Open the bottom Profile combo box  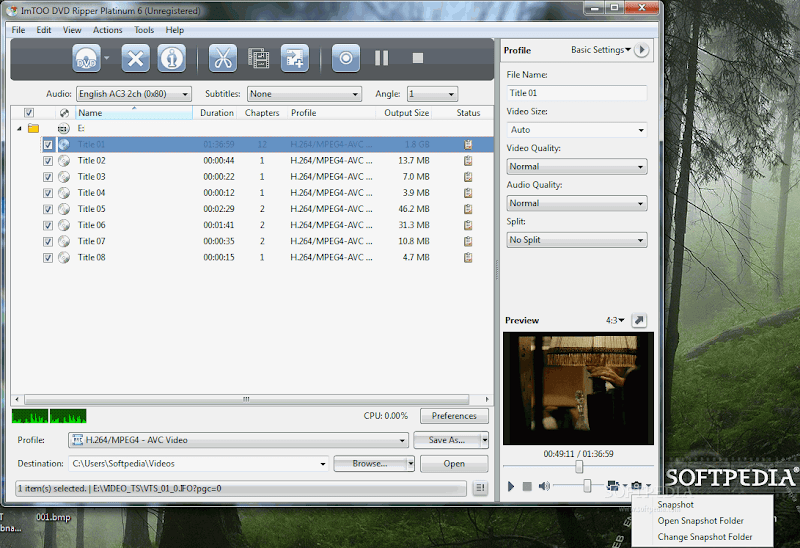coord(238,440)
